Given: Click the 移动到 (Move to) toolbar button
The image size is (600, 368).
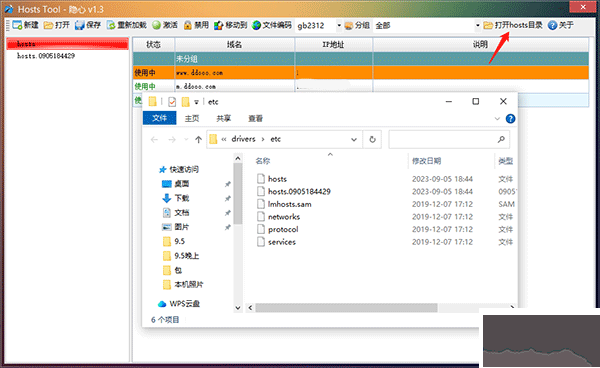Looking at the screenshot, I should point(230,25).
